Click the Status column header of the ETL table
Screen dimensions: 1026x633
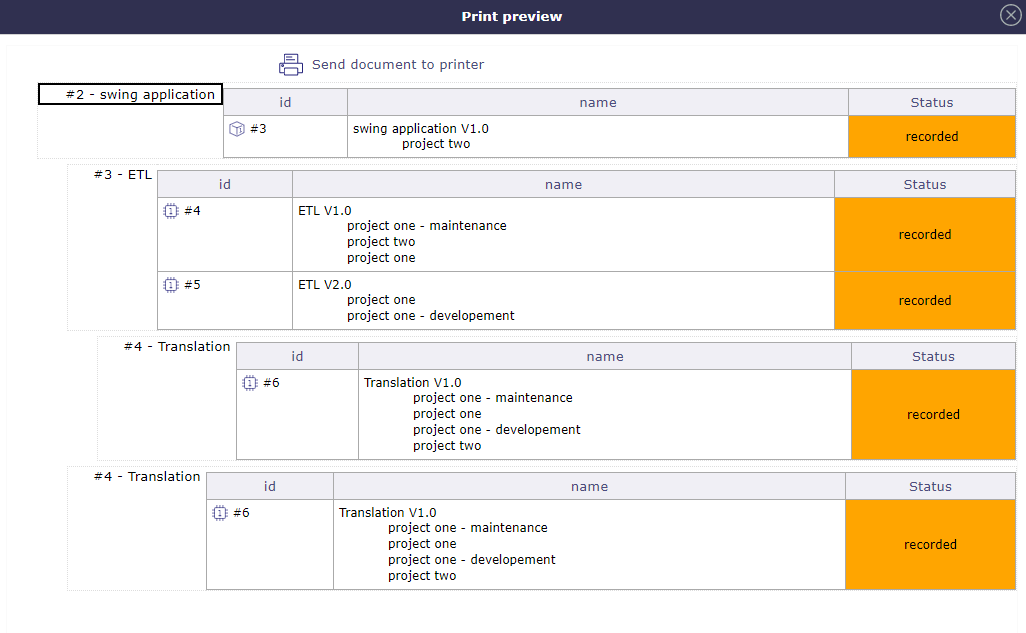pyautogui.click(x=924, y=184)
